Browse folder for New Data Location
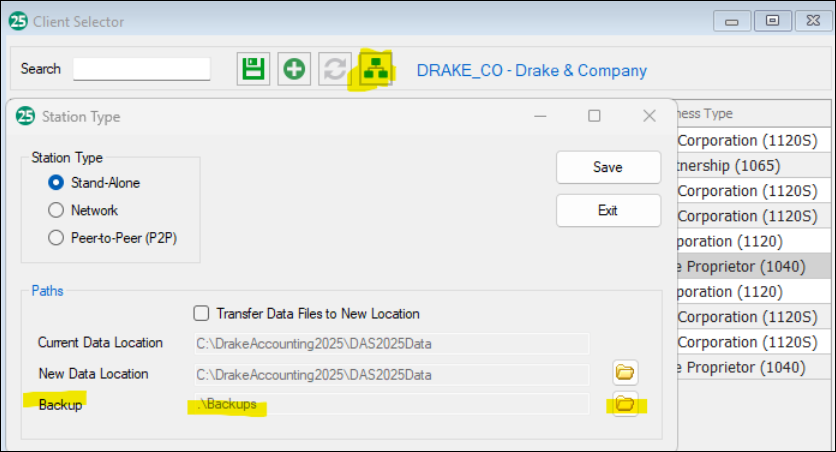Image resolution: width=836 pixels, height=452 pixels. (x=625, y=372)
